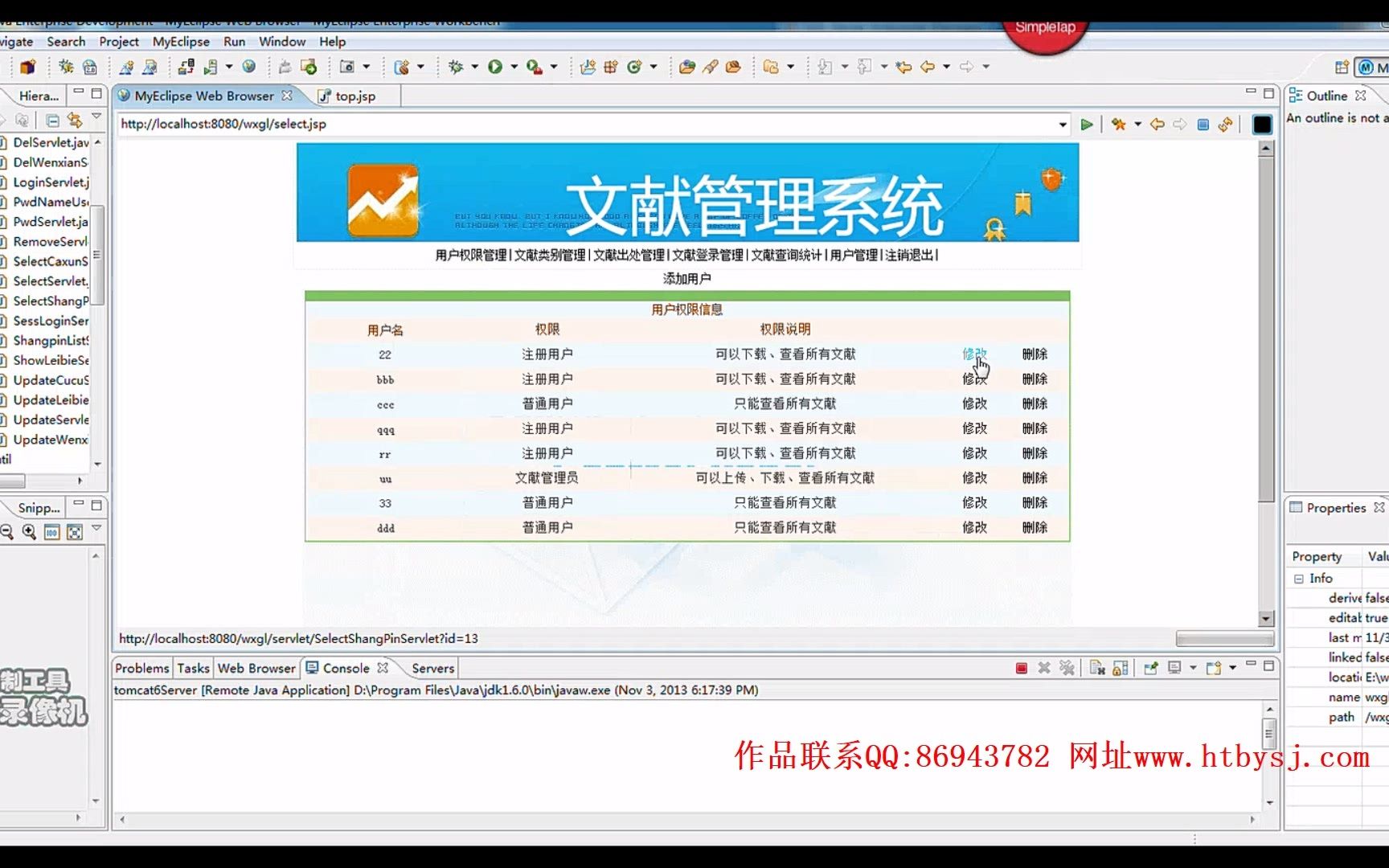Terminate the Tomcat server with the red square icon
1389x868 pixels.
(x=1022, y=667)
